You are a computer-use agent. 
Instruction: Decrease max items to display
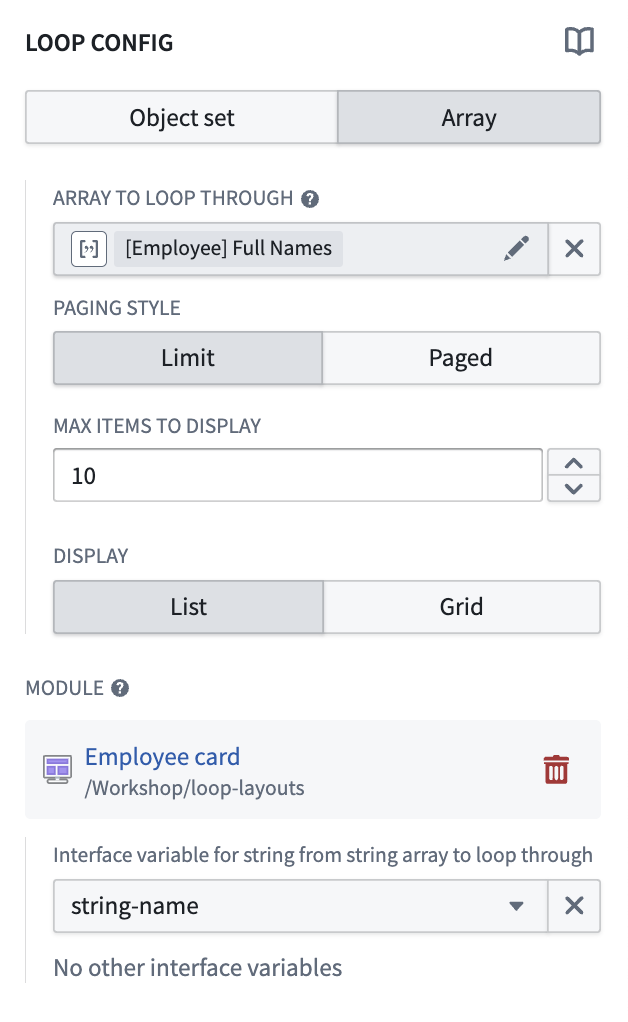(574, 489)
